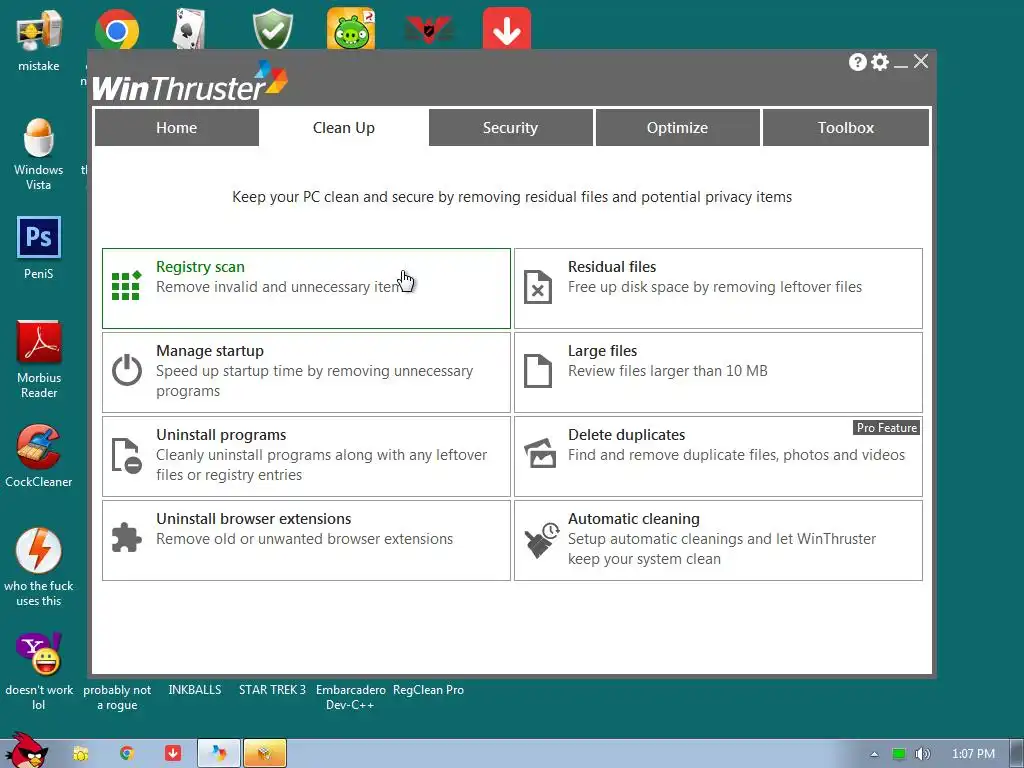The image size is (1024, 768).
Task: Click the 1:07 PM taskbar clock
Action: click(973, 754)
